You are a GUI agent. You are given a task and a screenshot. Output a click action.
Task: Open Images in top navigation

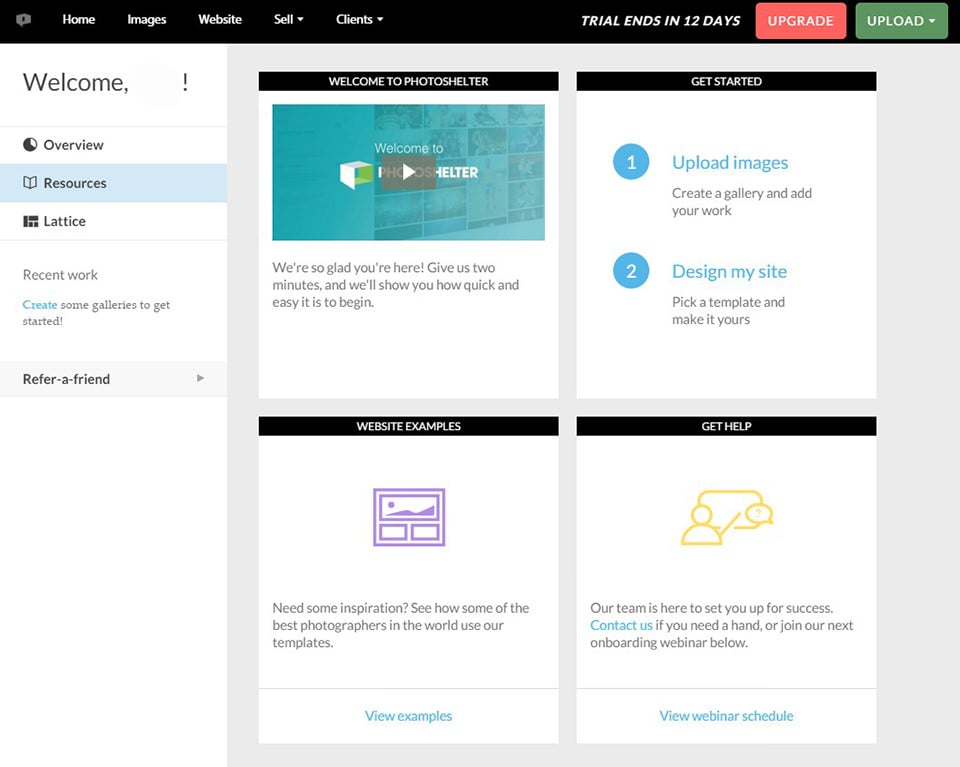coord(146,20)
